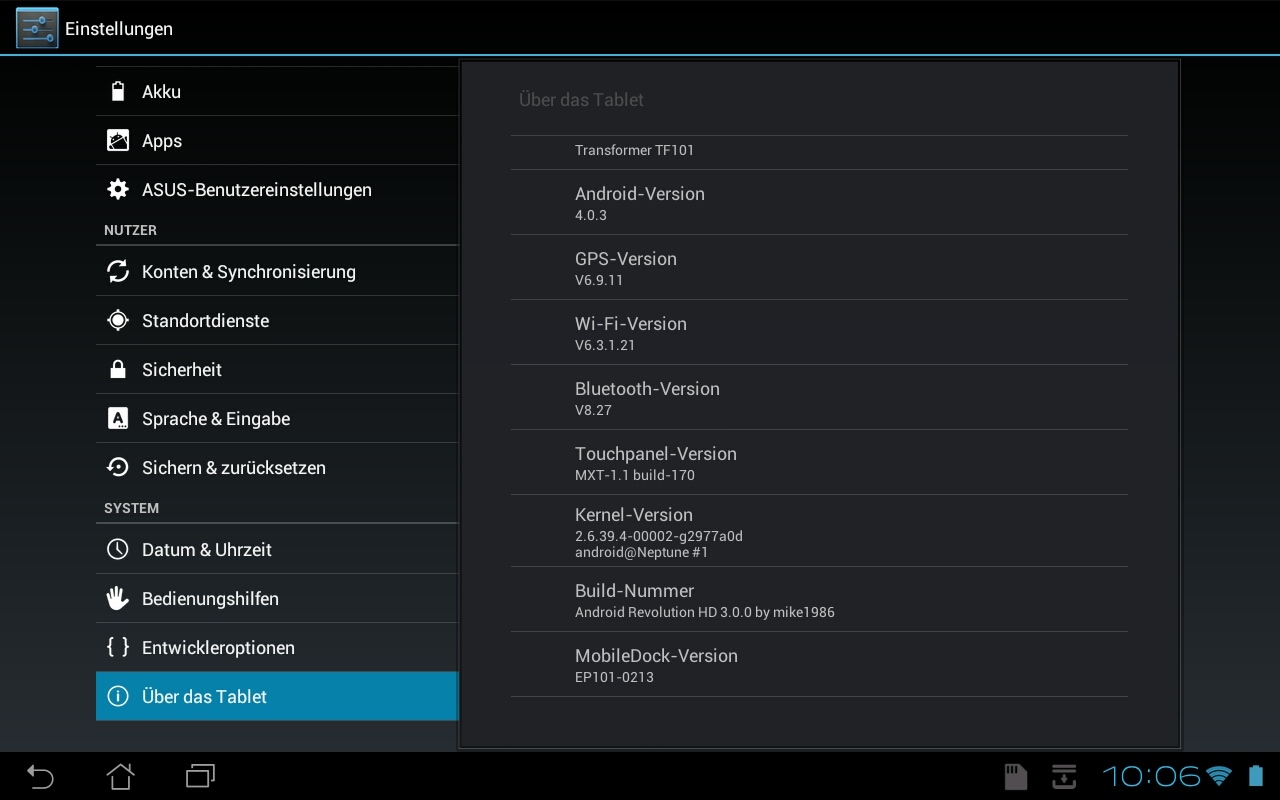
Task: Tap the gear icon for ASUS-Benutzereinstellungen
Action: [118, 189]
